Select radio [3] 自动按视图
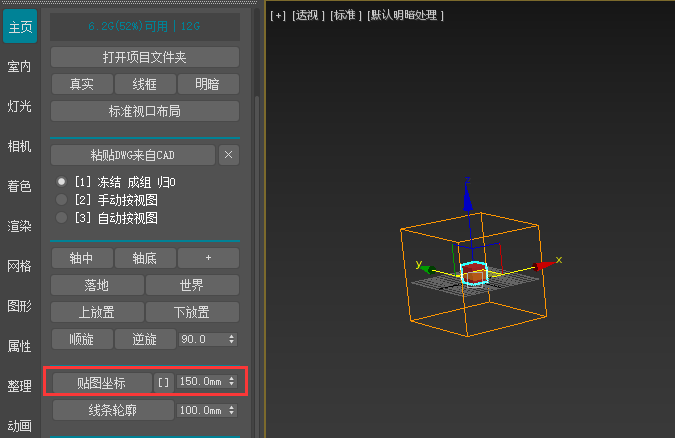This screenshot has width=675, height=438. coord(62,218)
